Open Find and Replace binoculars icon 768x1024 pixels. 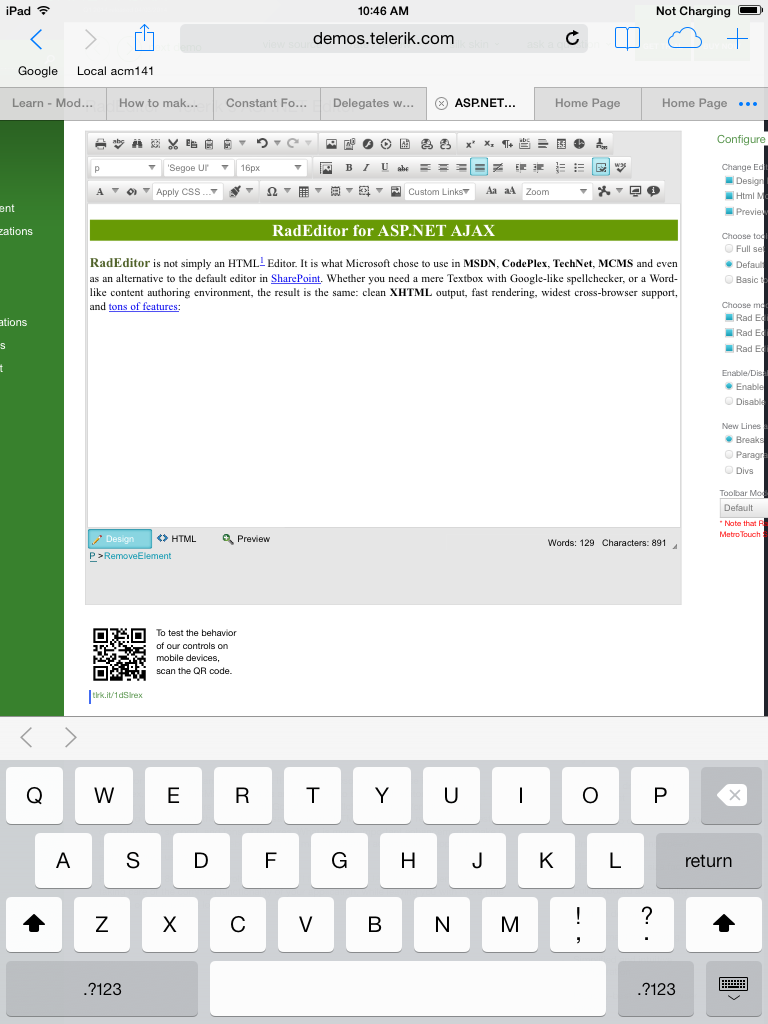pyautogui.click(x=136, y=144)
